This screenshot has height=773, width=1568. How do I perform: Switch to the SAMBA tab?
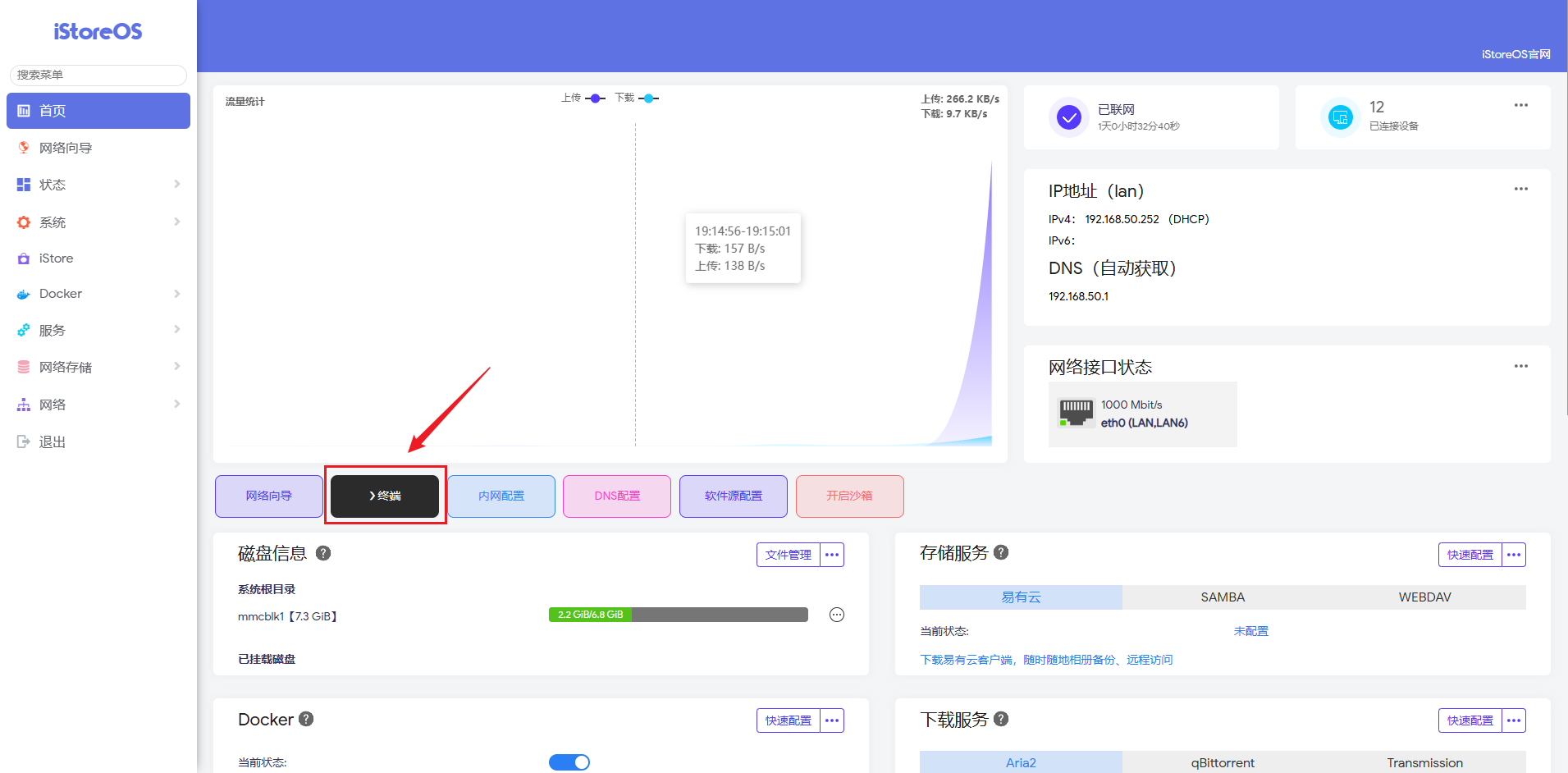[x=1223, y=597]
